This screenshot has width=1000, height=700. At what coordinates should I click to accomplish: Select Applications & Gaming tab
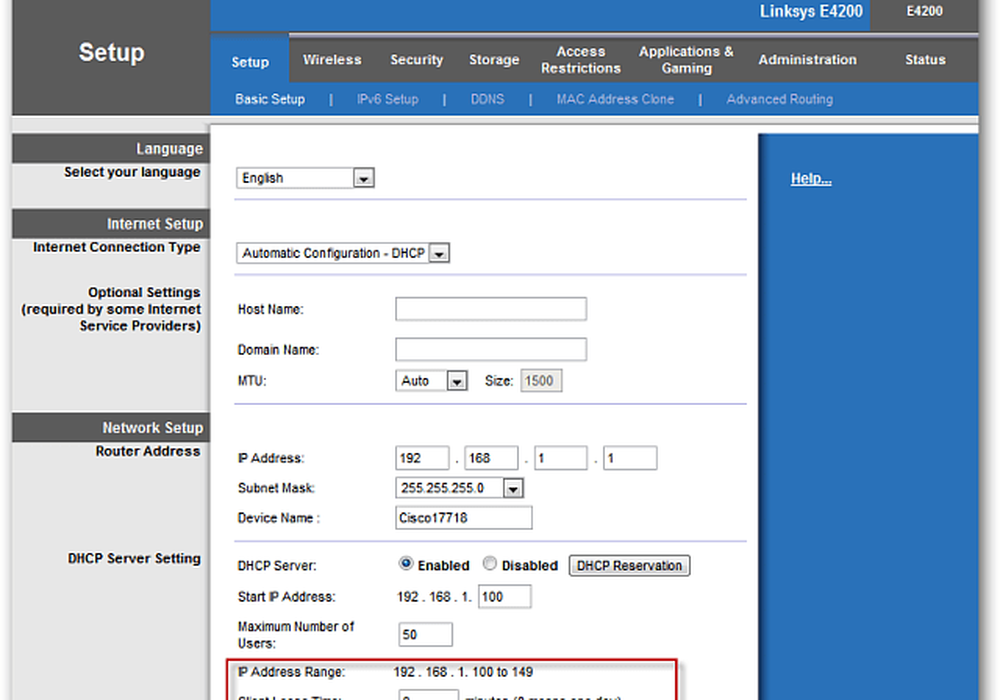click(x=686, y=59)
